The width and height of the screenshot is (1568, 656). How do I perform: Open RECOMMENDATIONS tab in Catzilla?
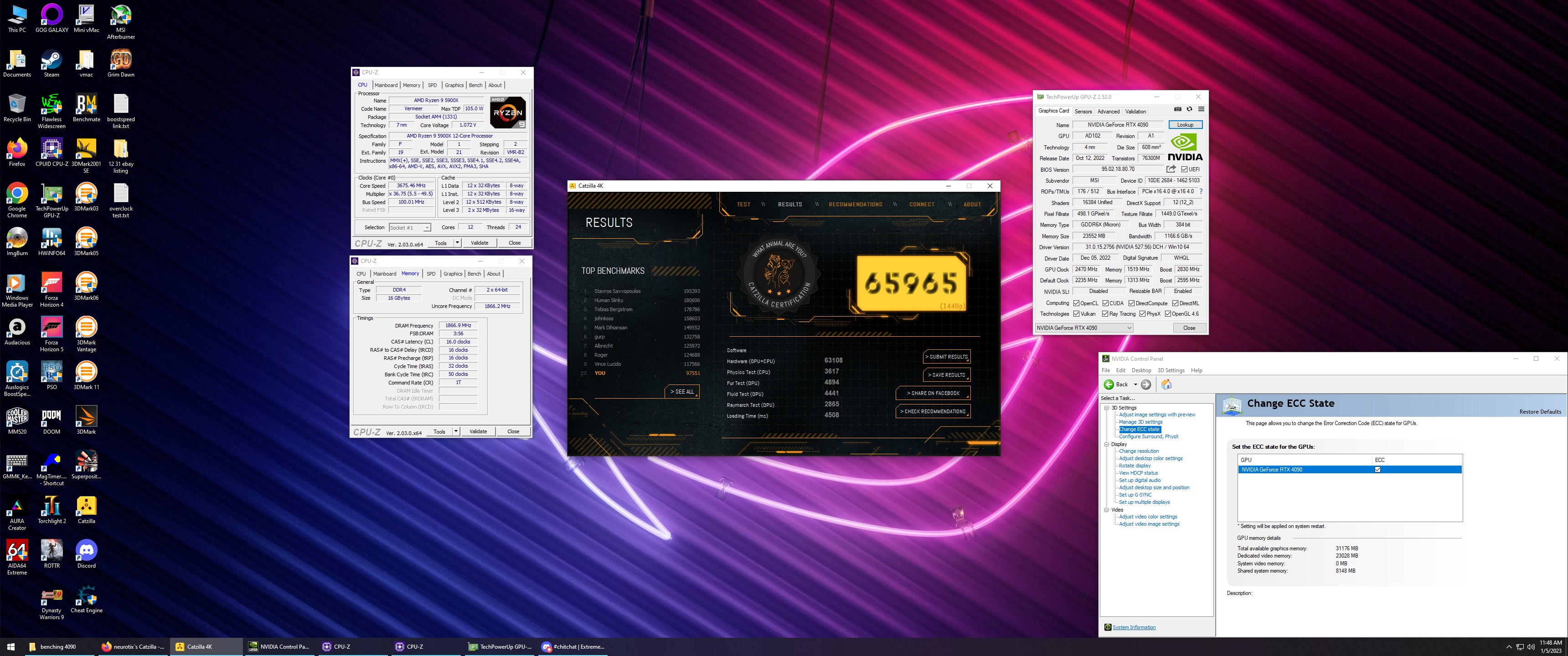click(x=855, y=205)
